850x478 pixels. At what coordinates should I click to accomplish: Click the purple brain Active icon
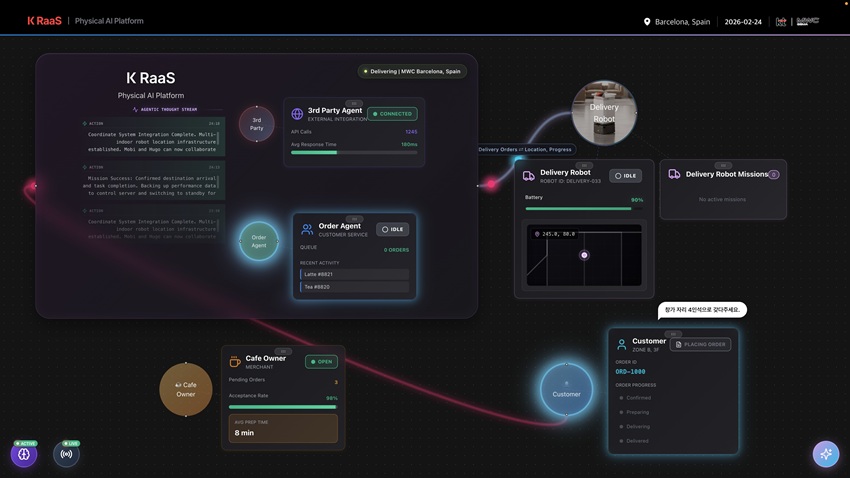(x=24, y=454)
